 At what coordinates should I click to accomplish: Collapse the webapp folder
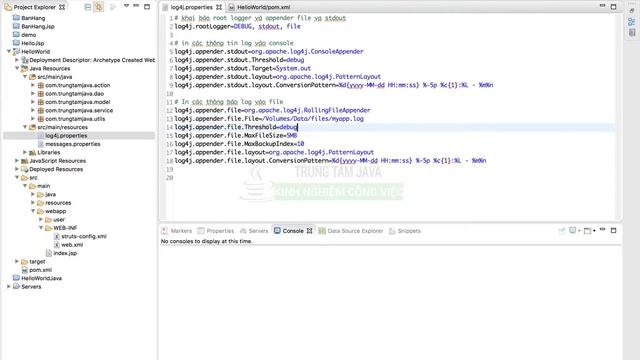click(x=33, y=211)
